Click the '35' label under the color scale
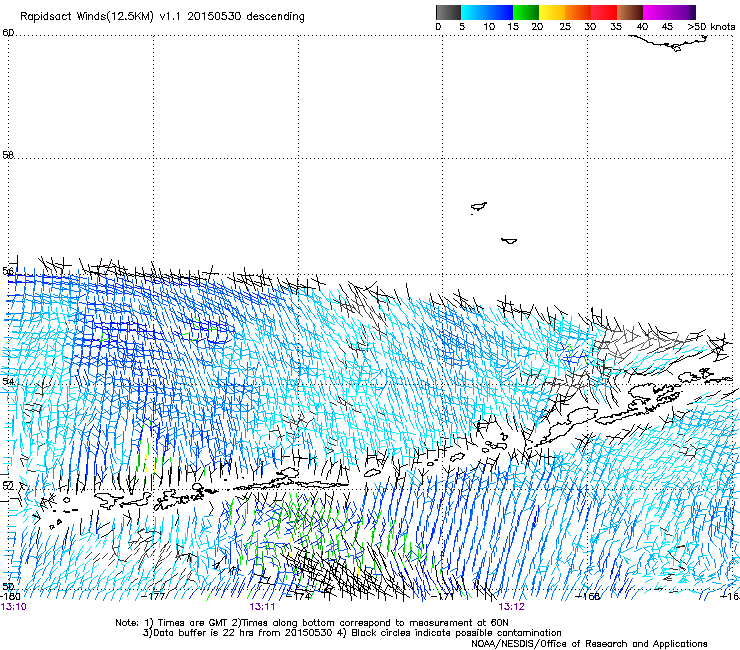 pyautogui.click(x=616, y=27)
